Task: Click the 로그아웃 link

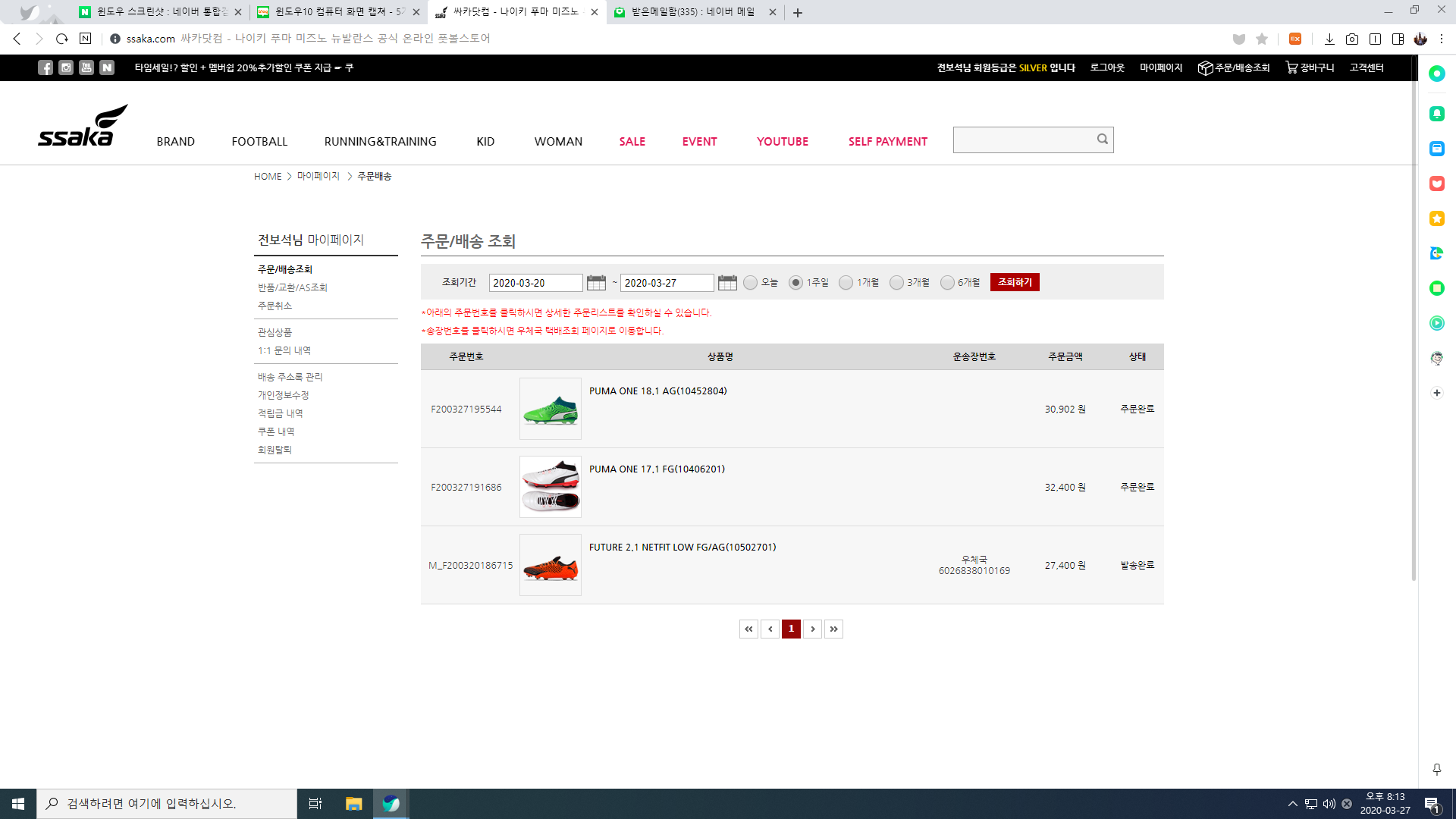Action: coord(1107,67)
